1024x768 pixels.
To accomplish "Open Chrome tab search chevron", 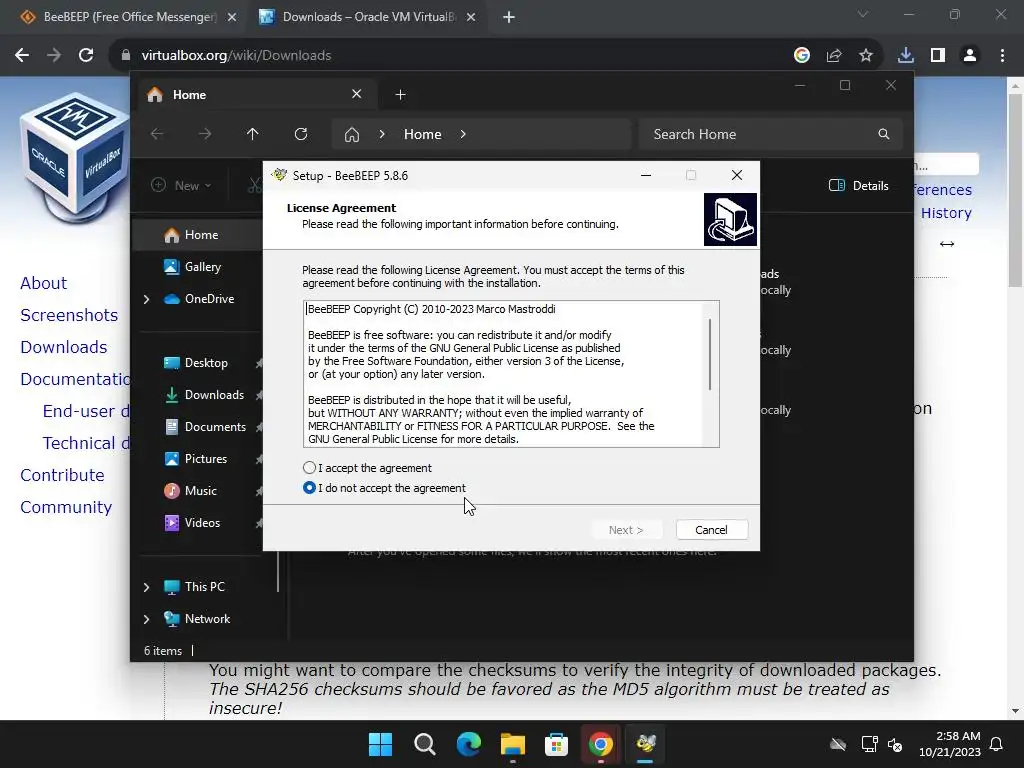I will [863, 14].
